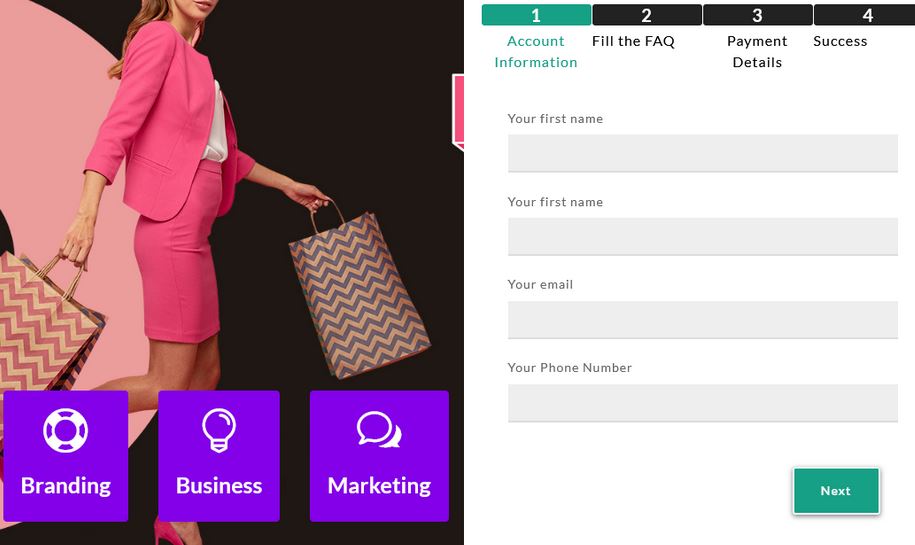The image size is (915, 545).
Task: Jump to step 2 number bar
Action: point(647,15)
